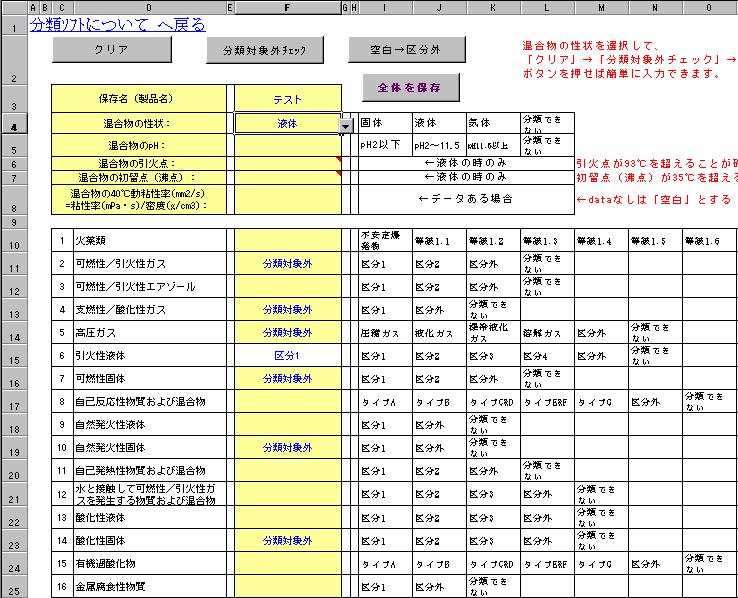Click the 圧縮ガス cell

tap(385, 333)
